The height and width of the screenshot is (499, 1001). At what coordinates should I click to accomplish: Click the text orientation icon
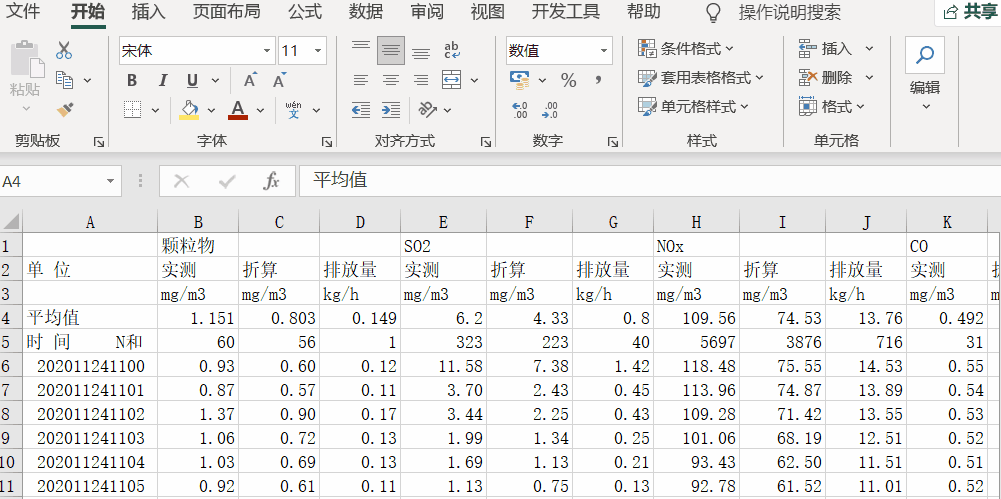428,110
